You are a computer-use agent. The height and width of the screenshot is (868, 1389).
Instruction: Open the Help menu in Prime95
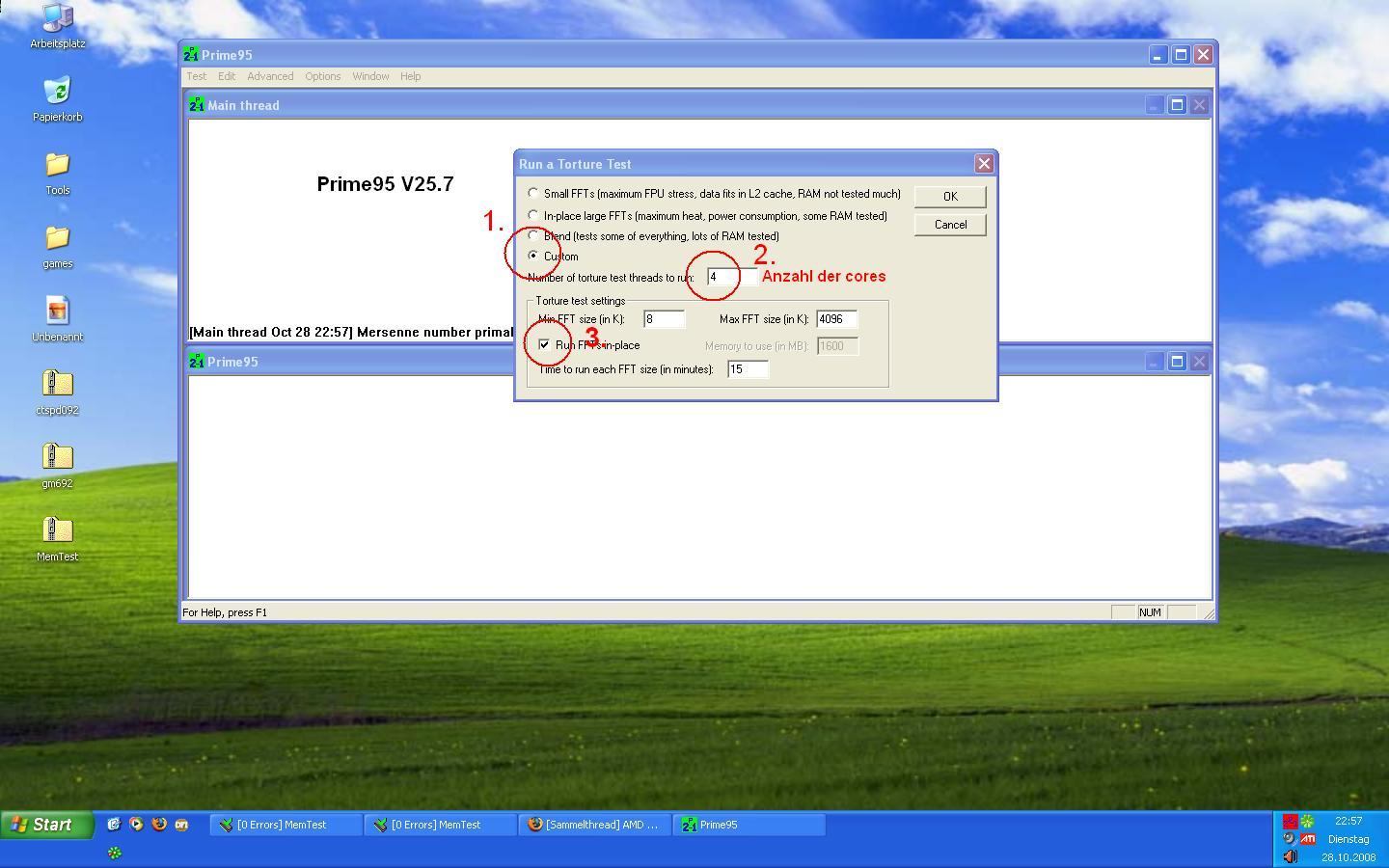click(410, 76)
